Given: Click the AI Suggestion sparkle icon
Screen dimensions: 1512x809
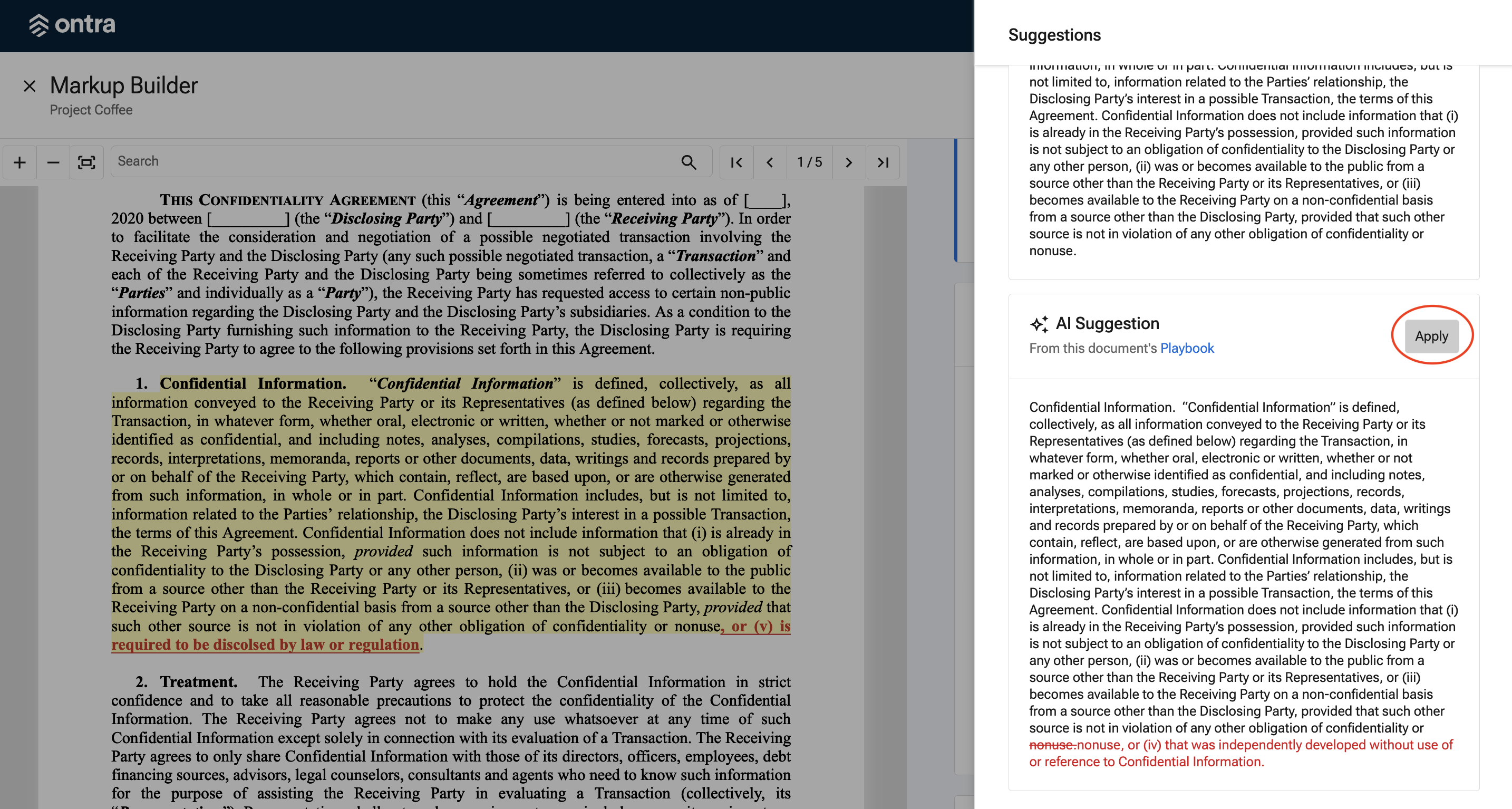Looking at the screenshot, I should point(1039,324).
